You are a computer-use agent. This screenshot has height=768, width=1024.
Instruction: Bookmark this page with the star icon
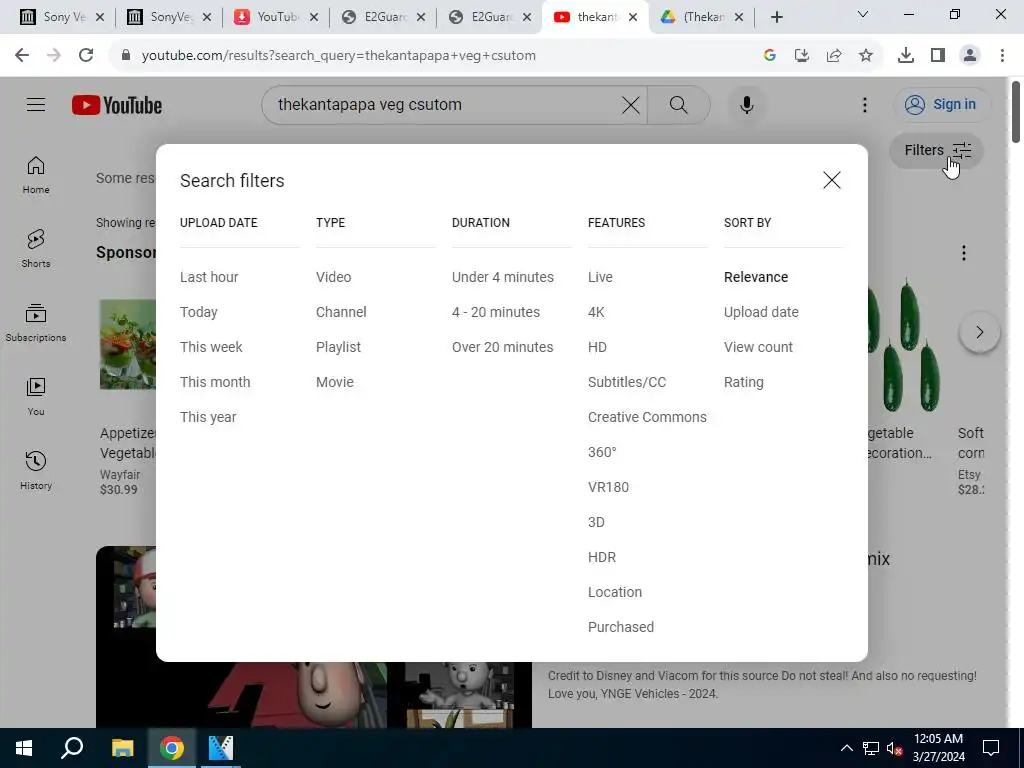pos(865,56)
